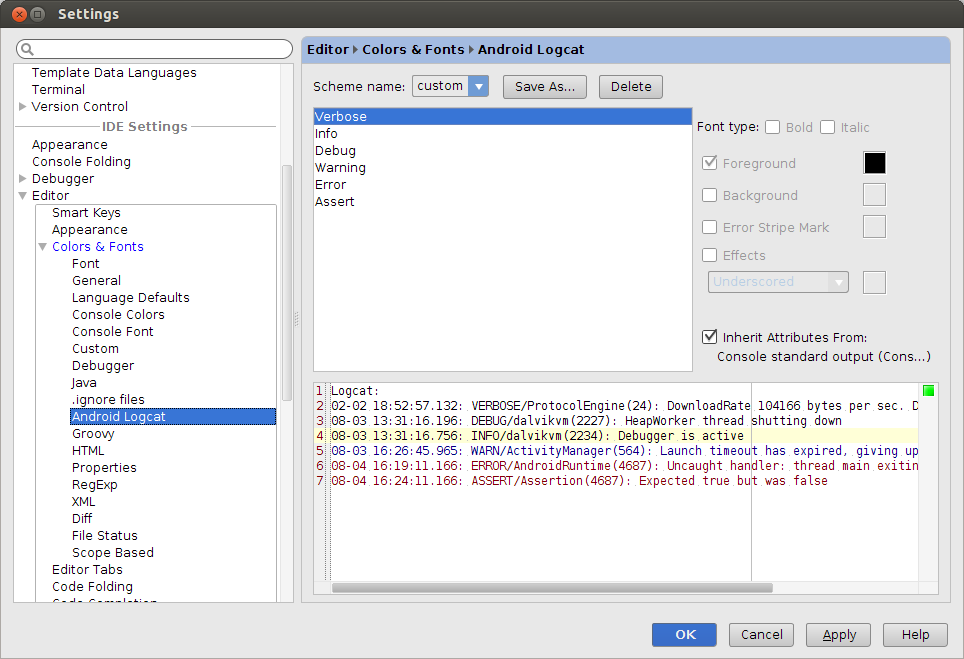Pick the Foreground color swatch
Image resolution: width=964 pixels, height=659 pixels.
(x=874, y=163)
